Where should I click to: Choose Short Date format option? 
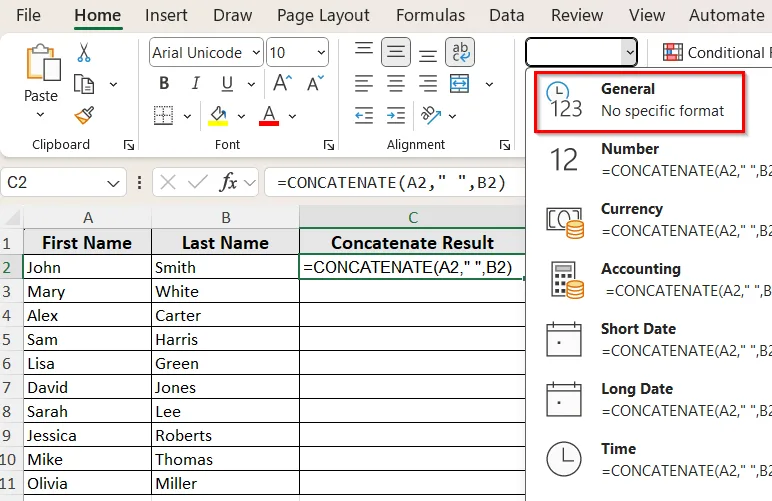pyautogui.click(x=650, y=340)
